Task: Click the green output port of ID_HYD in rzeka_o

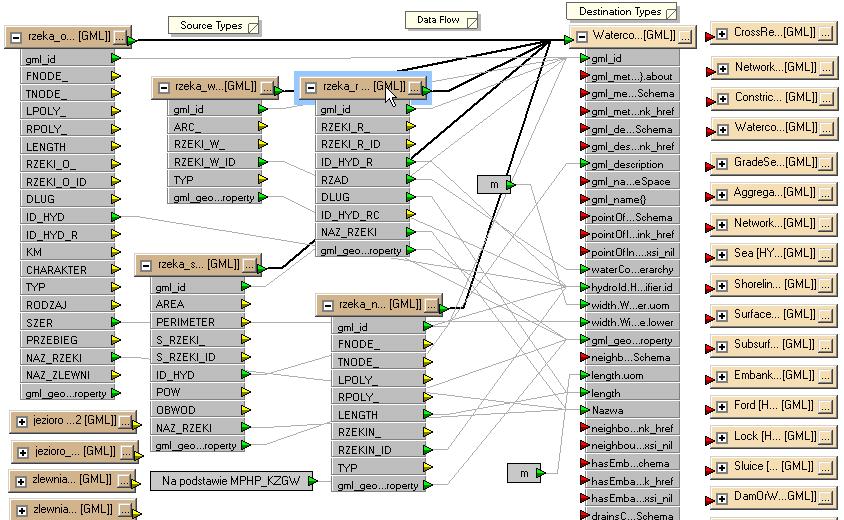Action: (115, 217)
